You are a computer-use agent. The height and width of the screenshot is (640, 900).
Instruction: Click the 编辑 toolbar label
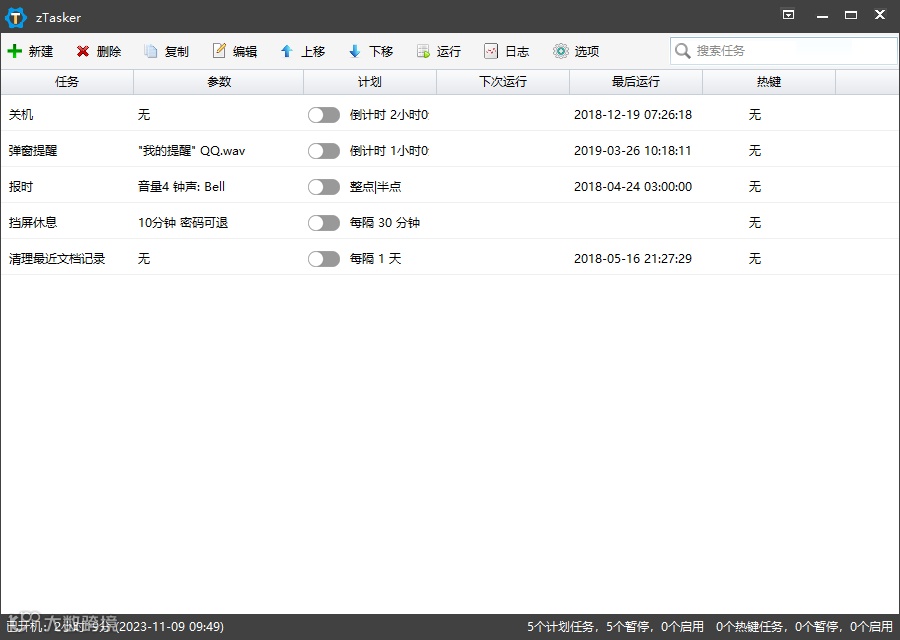point(245,52)
